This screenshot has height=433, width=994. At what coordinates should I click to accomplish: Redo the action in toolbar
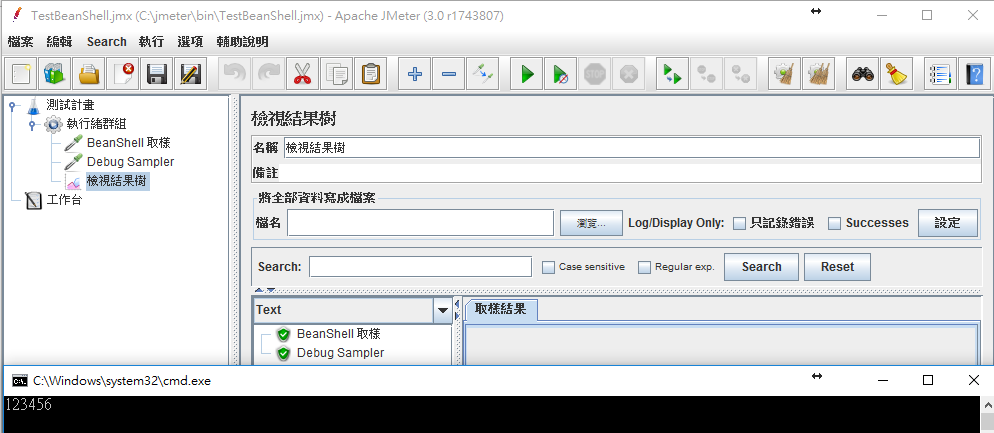(x=269, y=74)
